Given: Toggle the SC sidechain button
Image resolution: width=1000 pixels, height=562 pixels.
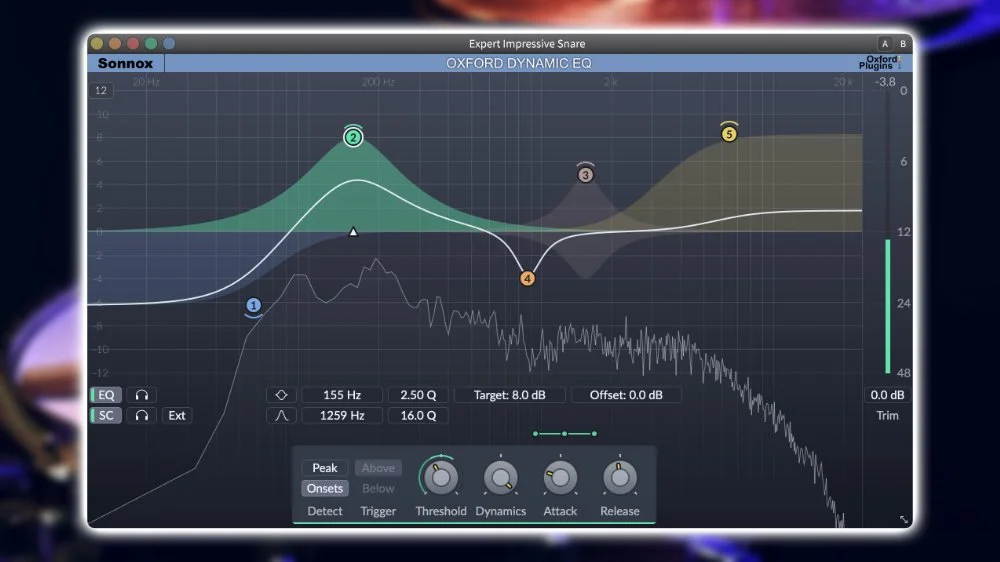Looking at the screenshot, I should click(105, 415).
